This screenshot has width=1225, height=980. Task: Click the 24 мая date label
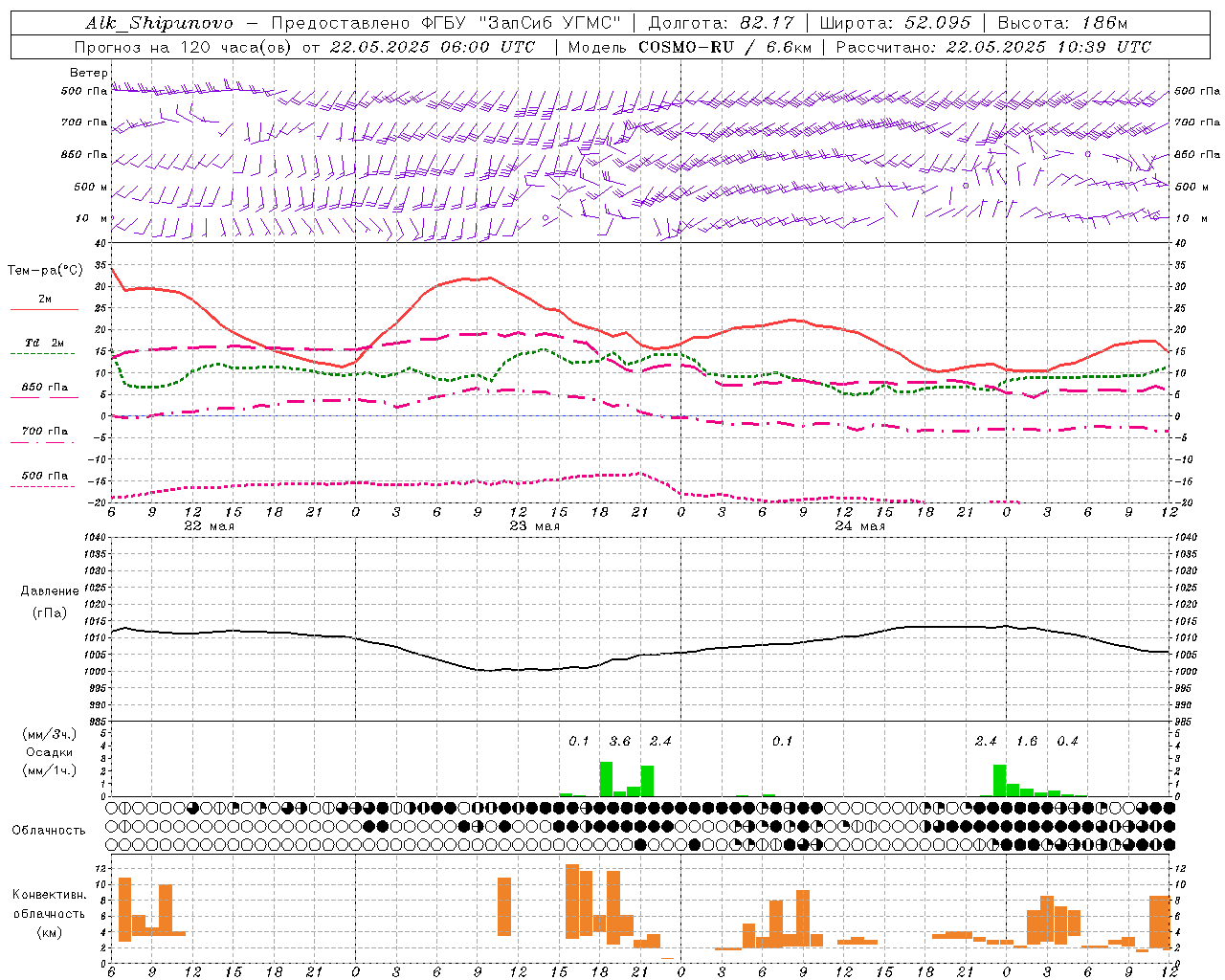[859, 525]
